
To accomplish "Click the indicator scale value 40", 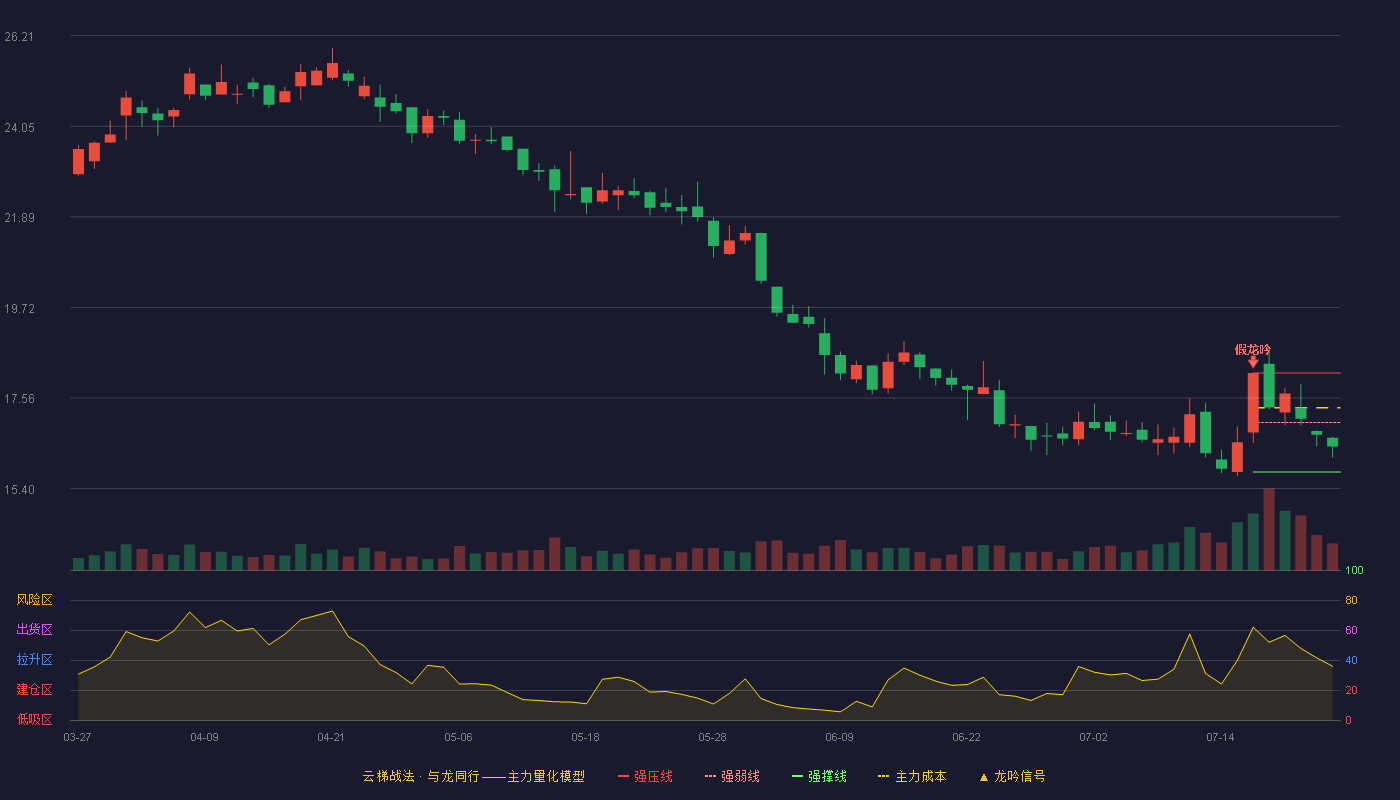I will point(1351,660).
